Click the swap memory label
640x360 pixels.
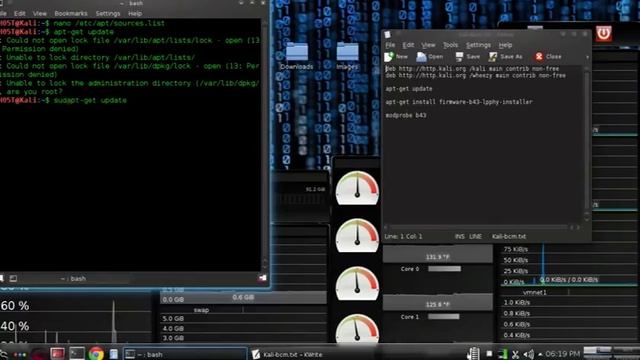point(201,310)
